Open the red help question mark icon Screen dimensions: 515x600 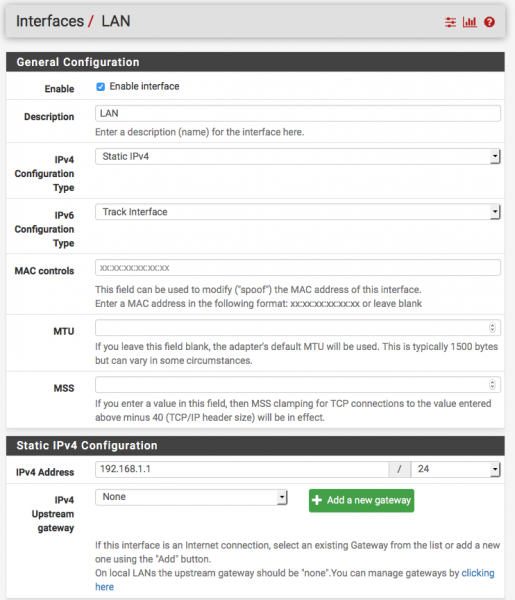[x=489, y=22]
